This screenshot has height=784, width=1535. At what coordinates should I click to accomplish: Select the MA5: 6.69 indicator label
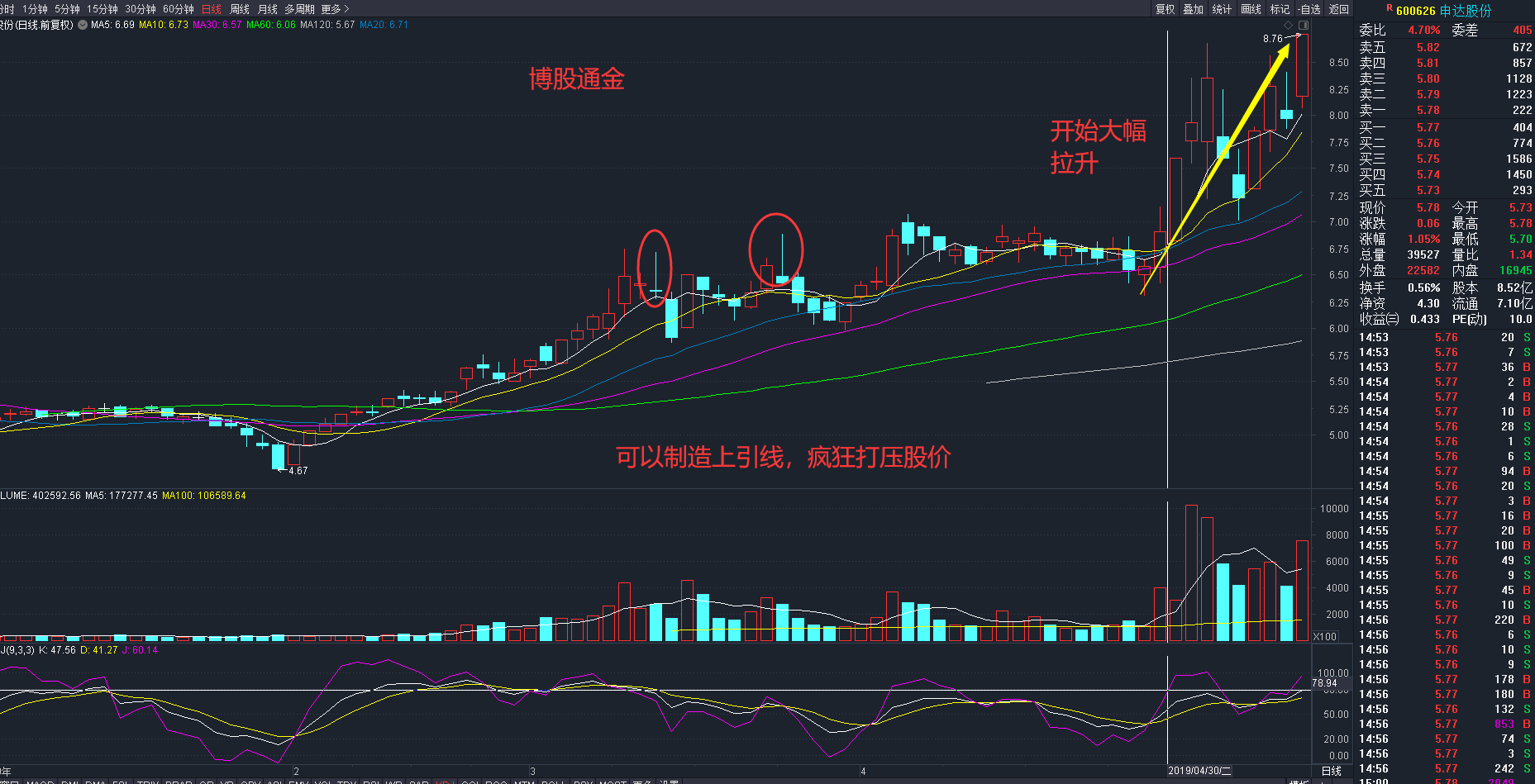tap(112, 25)
